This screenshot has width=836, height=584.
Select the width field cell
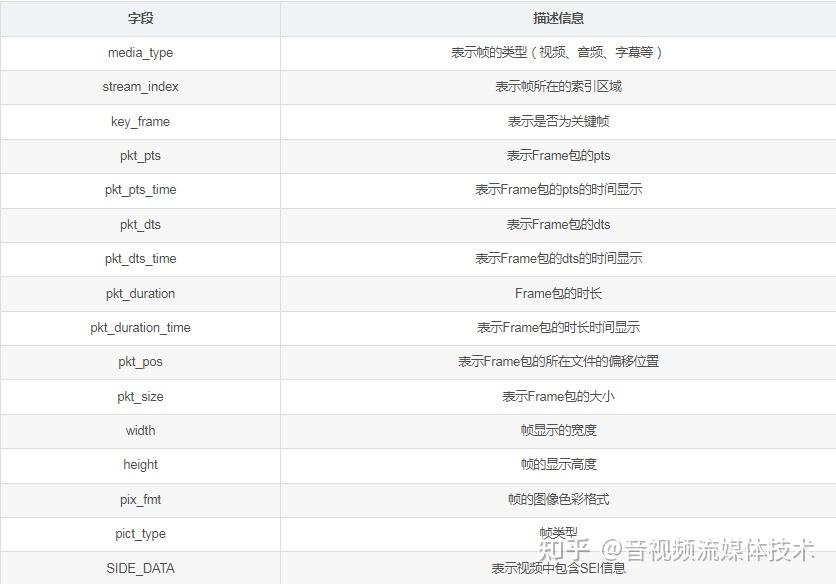pyautogui.click(x=140, y=430)
